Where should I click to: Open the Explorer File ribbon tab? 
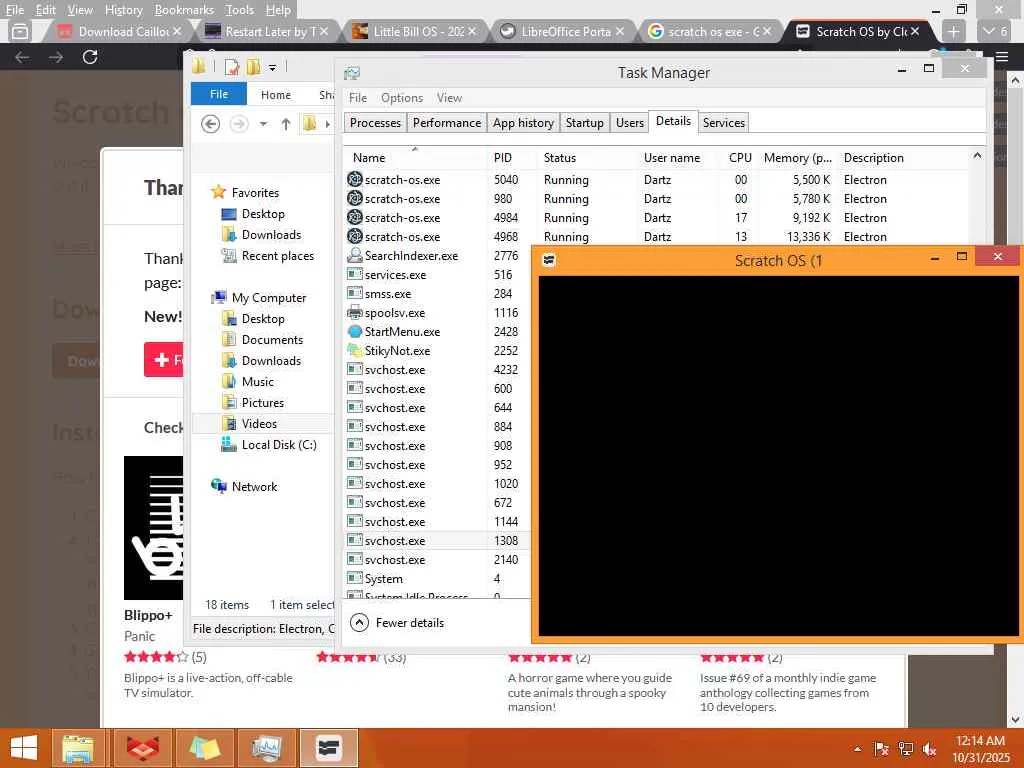[219, 95]
